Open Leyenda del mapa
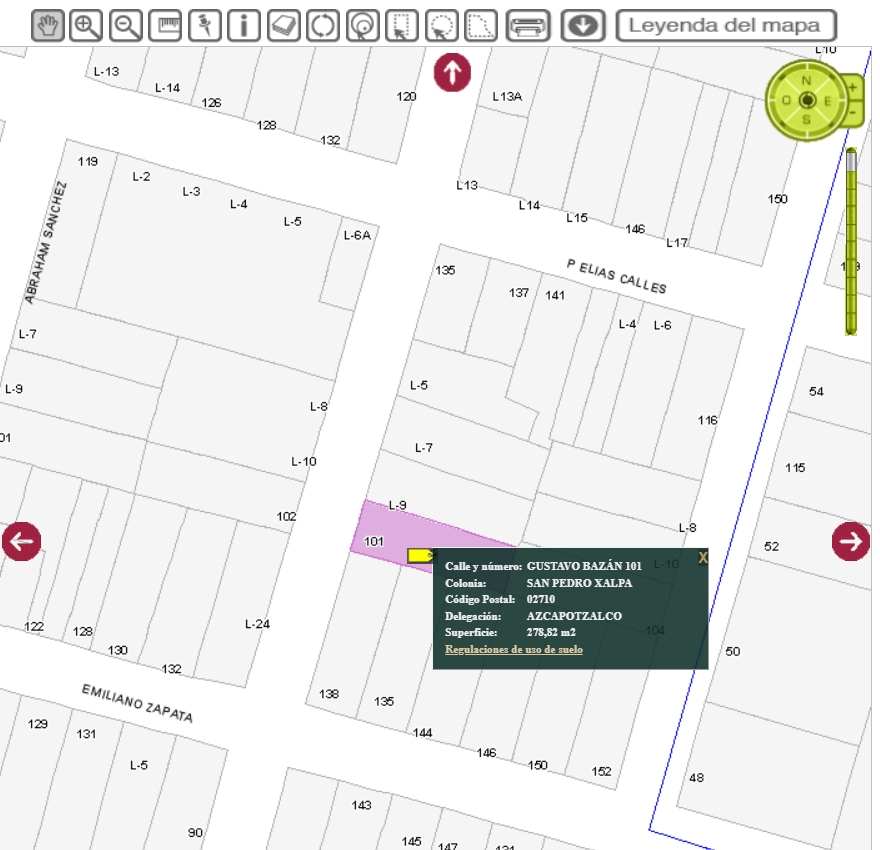Screen dimensions: 880x850 tap(726, 26)
